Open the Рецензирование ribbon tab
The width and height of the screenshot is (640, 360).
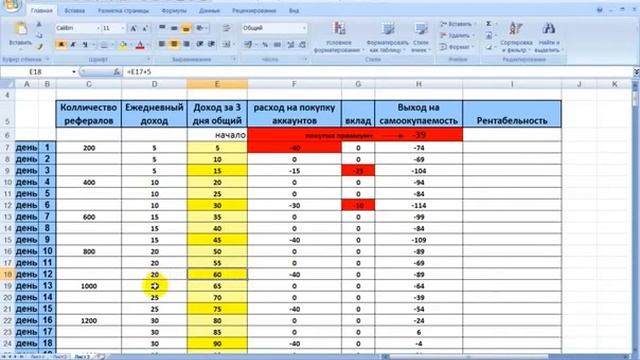click(254, 11)
